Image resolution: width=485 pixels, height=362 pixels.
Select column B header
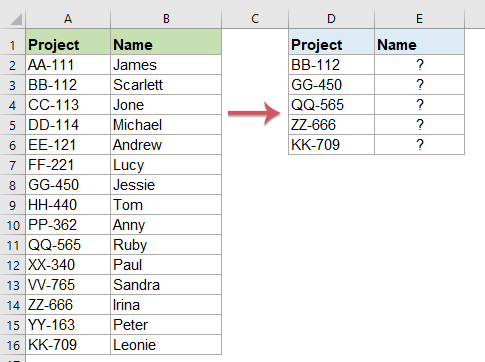(166, 19)
